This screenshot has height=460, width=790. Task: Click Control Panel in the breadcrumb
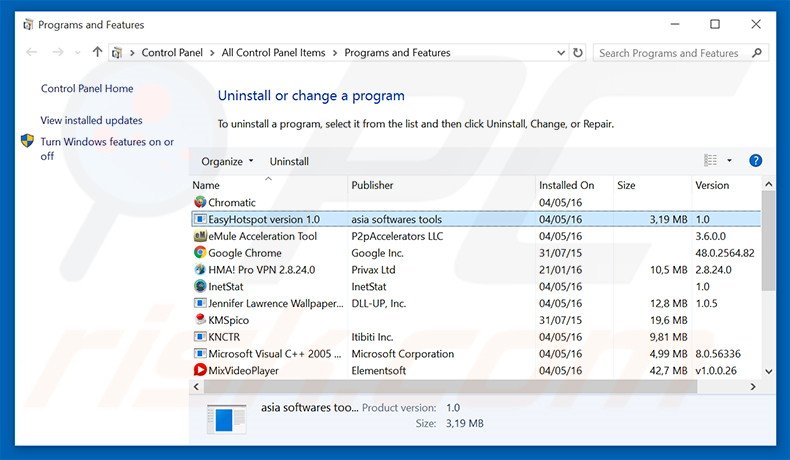coord(172,52)
